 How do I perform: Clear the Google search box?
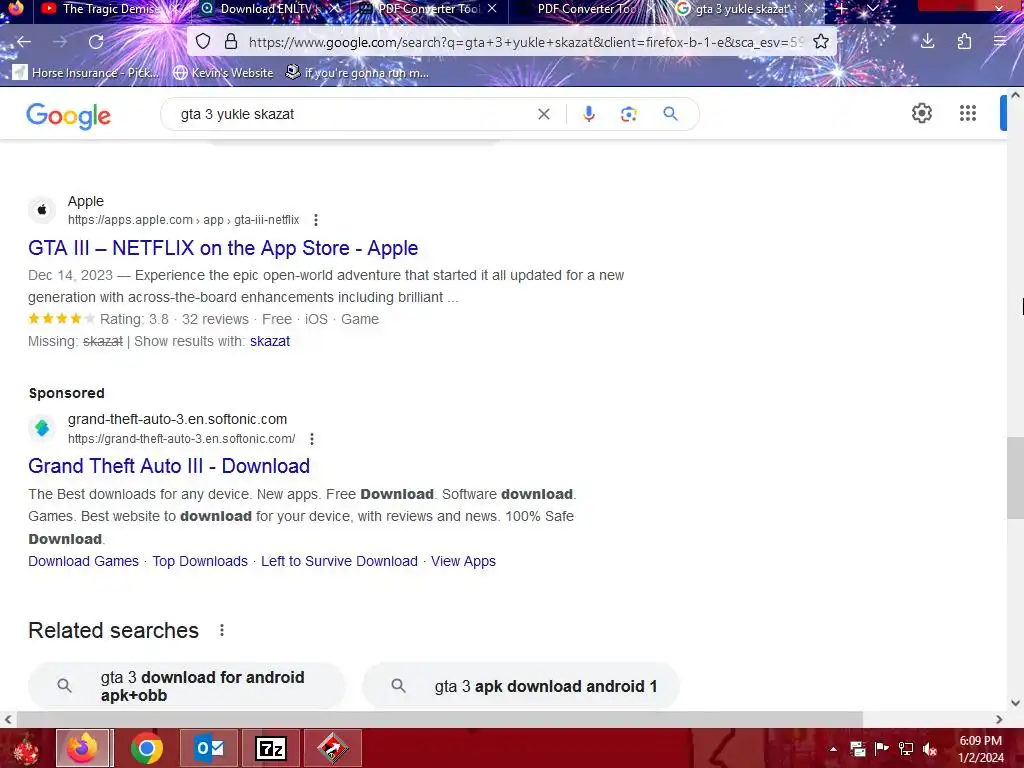pyautogui.click(x=543, y=114)
